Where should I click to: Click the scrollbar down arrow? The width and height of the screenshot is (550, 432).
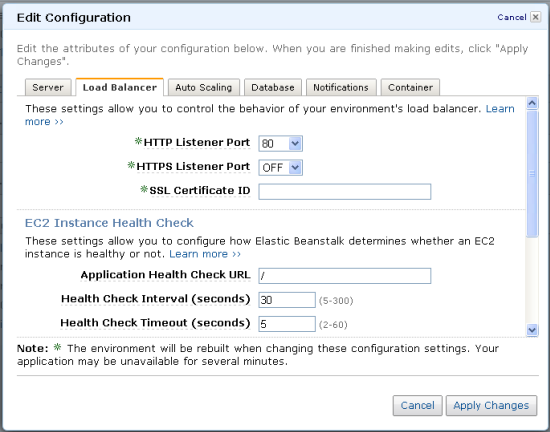click(532, 330)
